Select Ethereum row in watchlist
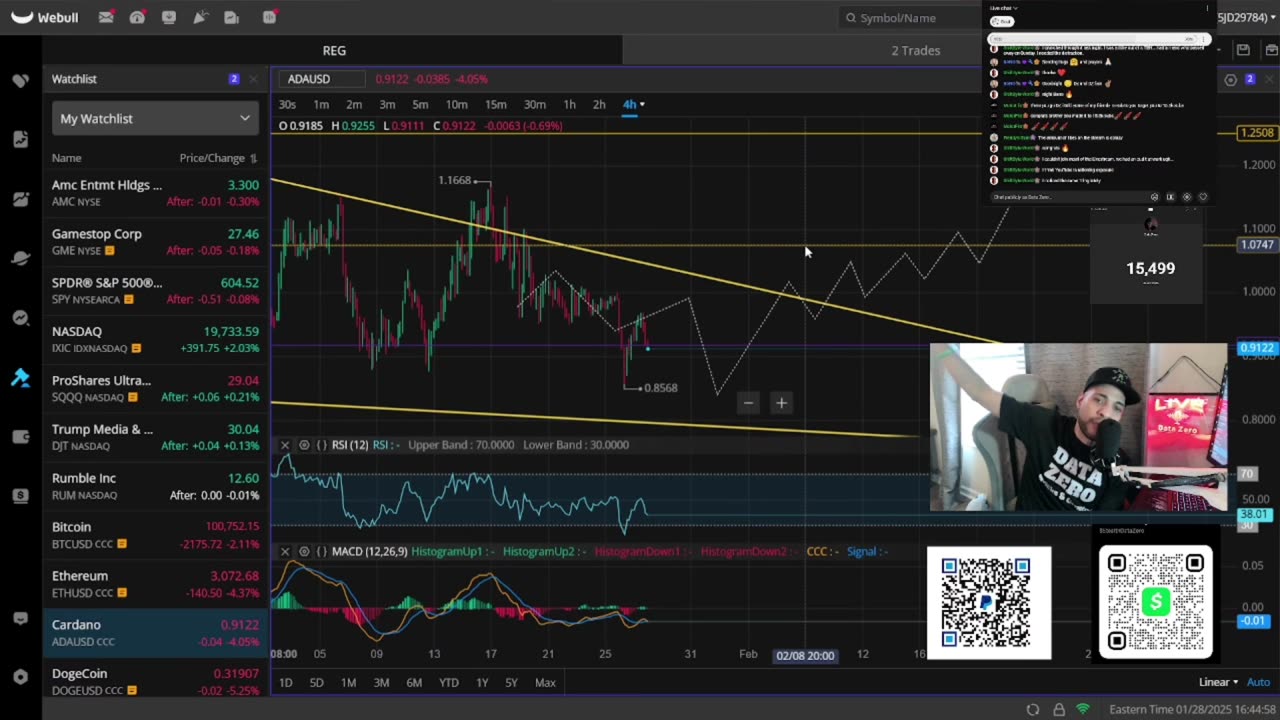 156,584
